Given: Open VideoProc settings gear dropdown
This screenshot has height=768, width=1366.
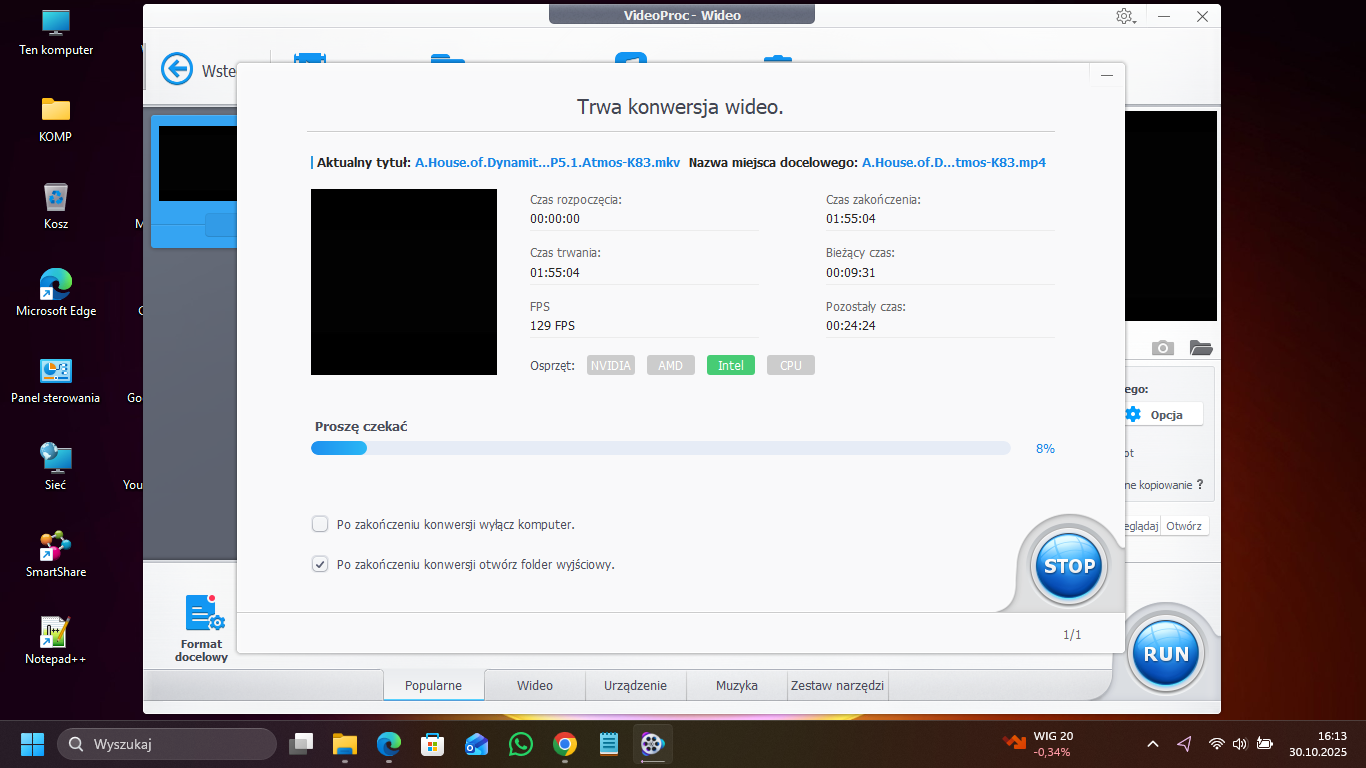Looking at the screenshot, I should tap(1125, 17).
